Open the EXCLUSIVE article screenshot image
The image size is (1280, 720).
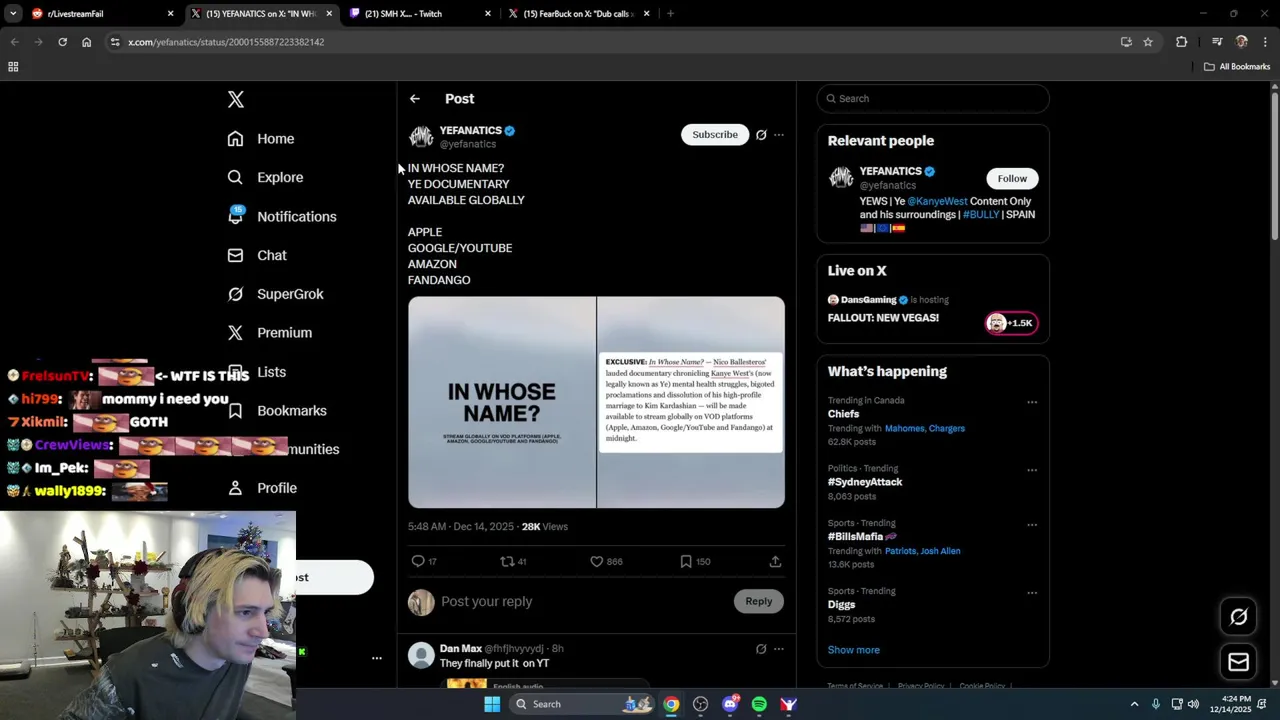click(691, 402)
